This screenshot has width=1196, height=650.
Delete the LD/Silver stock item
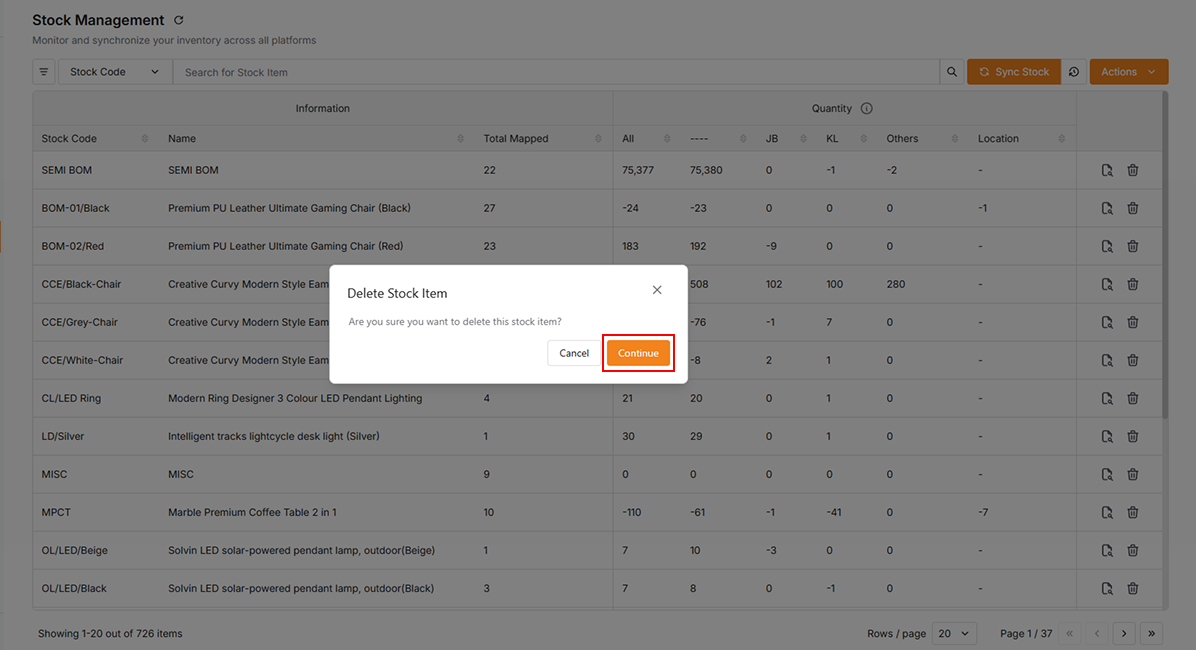click(x=1133, y=436)
